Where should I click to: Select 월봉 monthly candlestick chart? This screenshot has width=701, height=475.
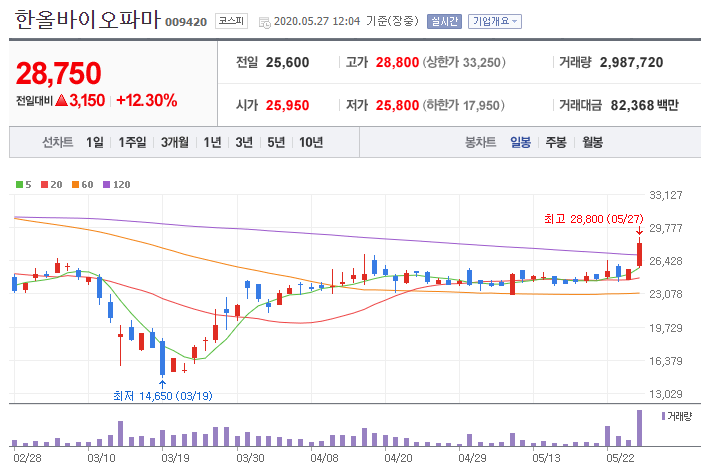[592, 142]
